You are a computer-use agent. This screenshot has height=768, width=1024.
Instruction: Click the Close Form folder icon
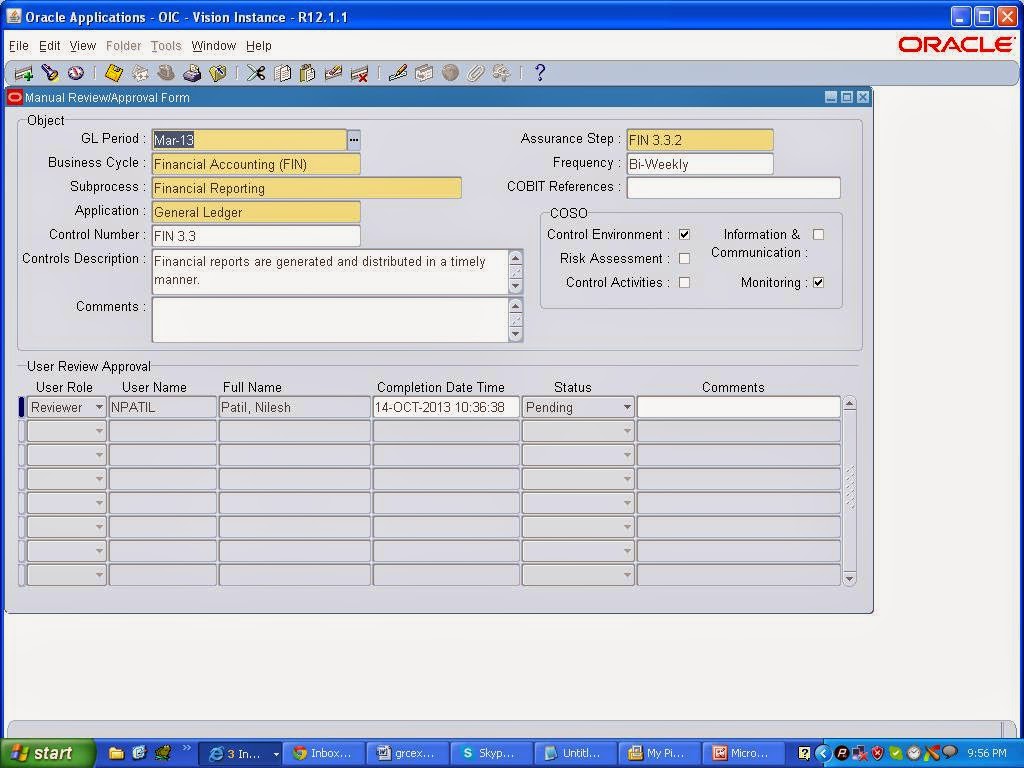coord(217,73)
